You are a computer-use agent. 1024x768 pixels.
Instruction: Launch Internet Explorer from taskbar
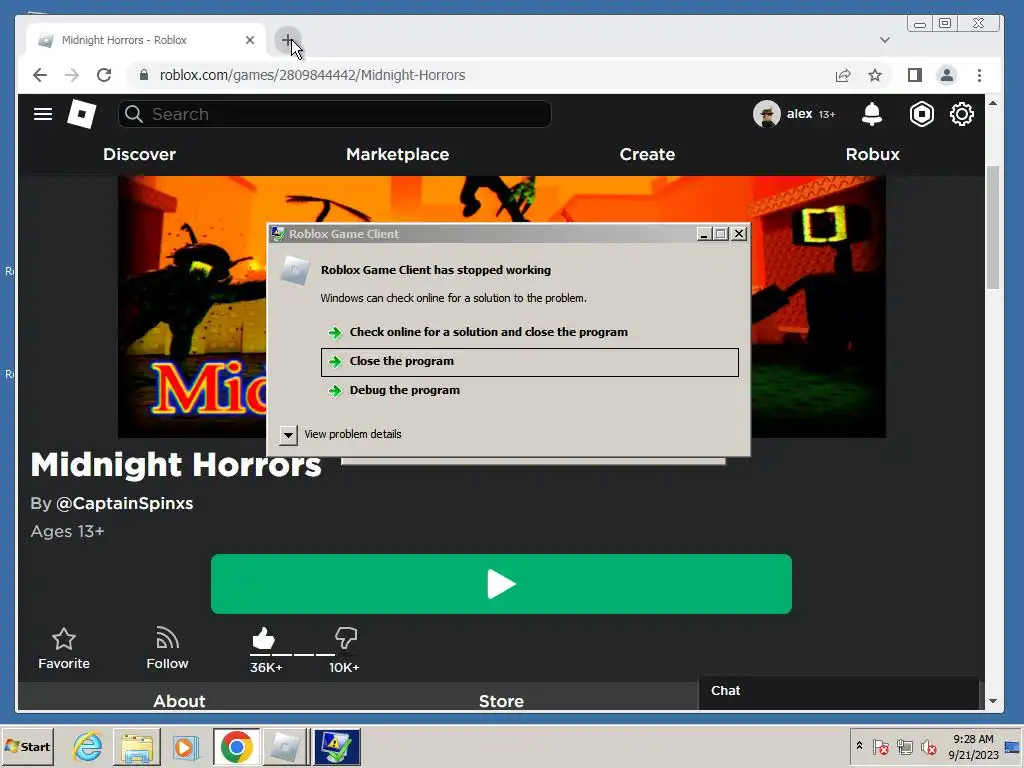coord(88,746)
